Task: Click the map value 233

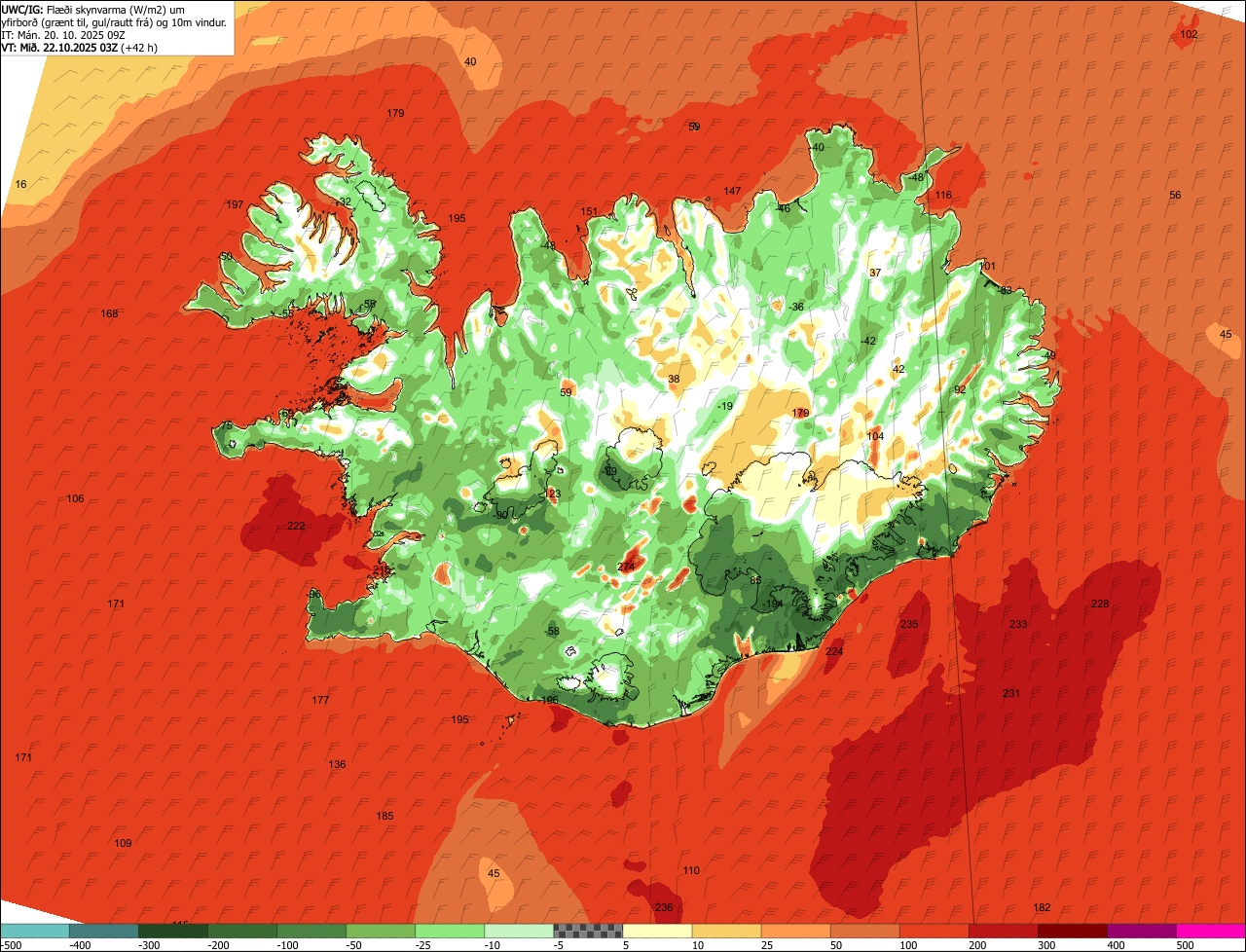Action: [1018, 624]
